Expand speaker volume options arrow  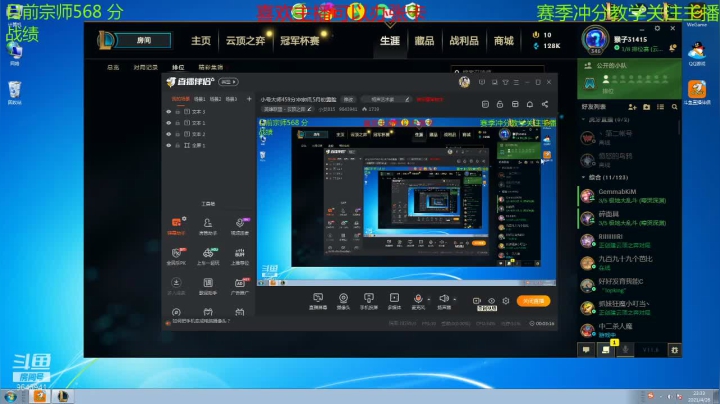tap(455, 299)
